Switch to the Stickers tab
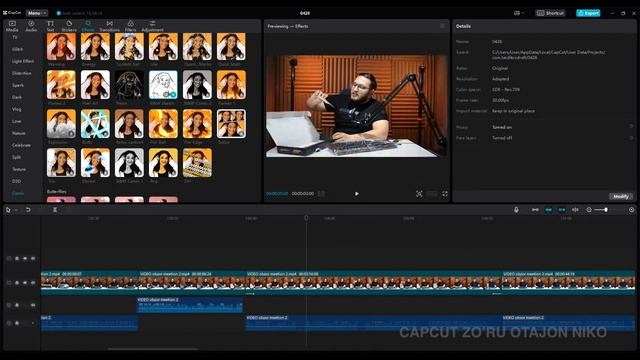The image size is (640, 360). pyautogui.click(x=69, y=26)
